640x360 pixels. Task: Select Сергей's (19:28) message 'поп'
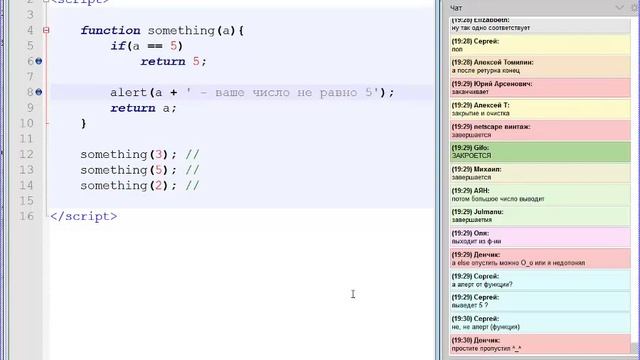pyautogui.click(x=540, y=45)
